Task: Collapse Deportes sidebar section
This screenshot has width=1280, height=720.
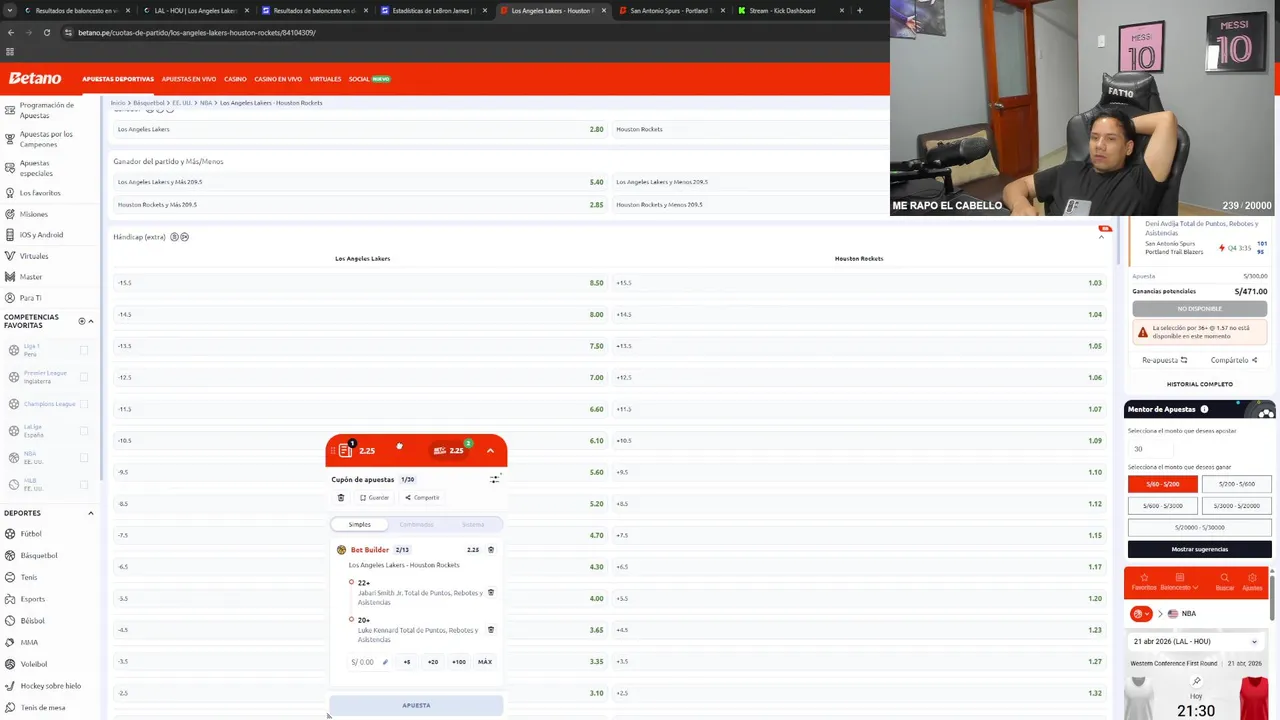Action: click(90, 513)
